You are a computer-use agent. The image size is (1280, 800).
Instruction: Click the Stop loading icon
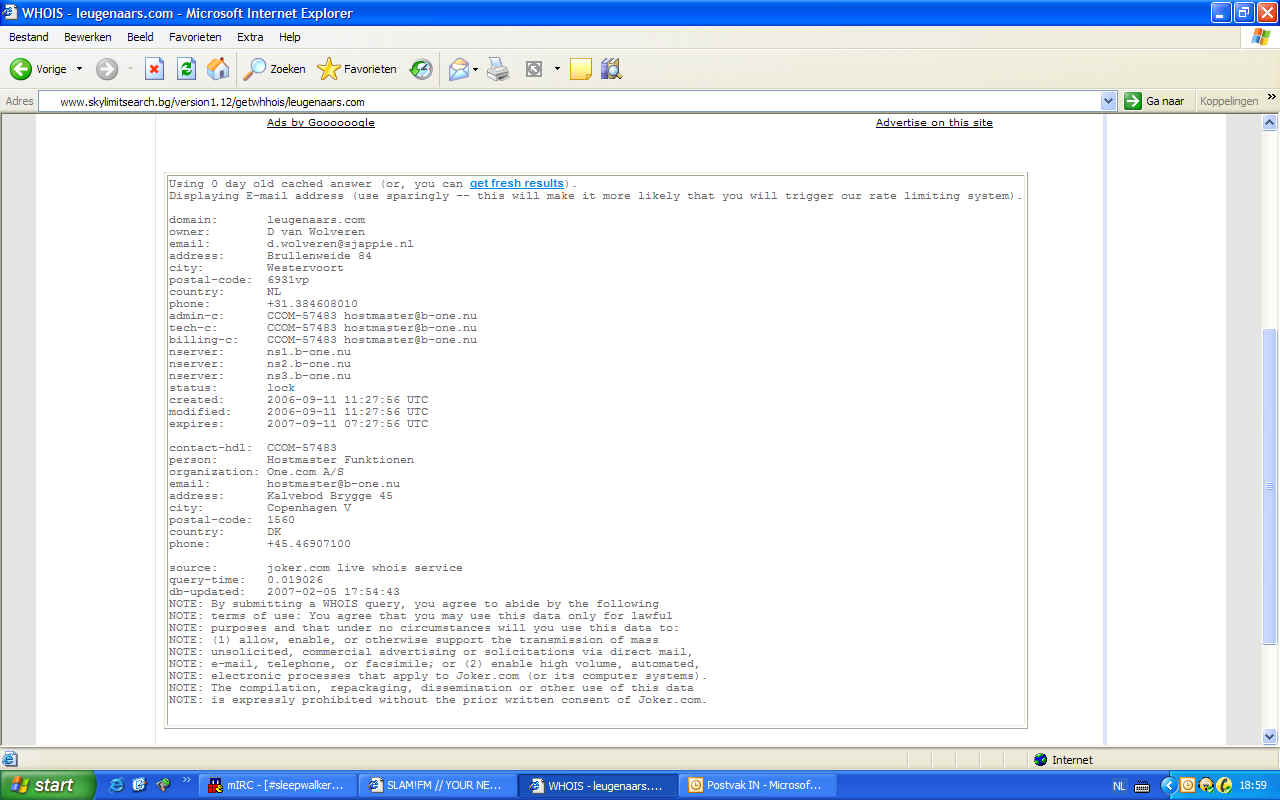click(x=154, y=69)
